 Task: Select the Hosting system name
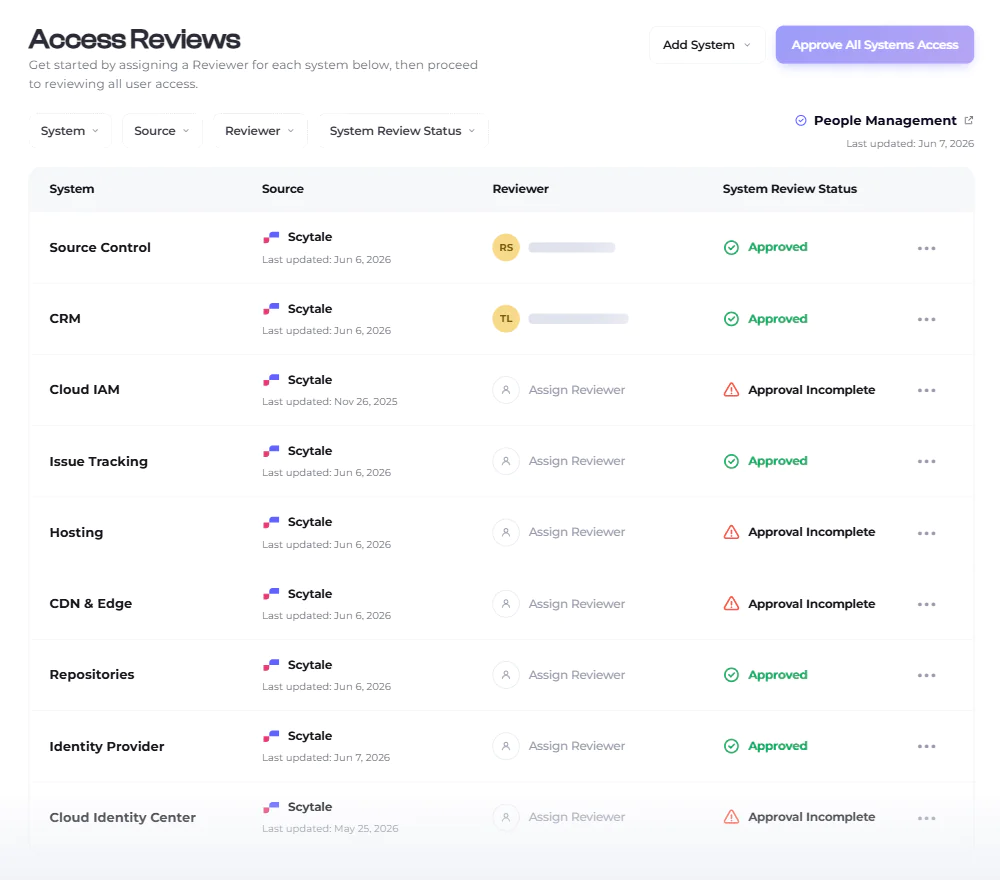(76, 532)
